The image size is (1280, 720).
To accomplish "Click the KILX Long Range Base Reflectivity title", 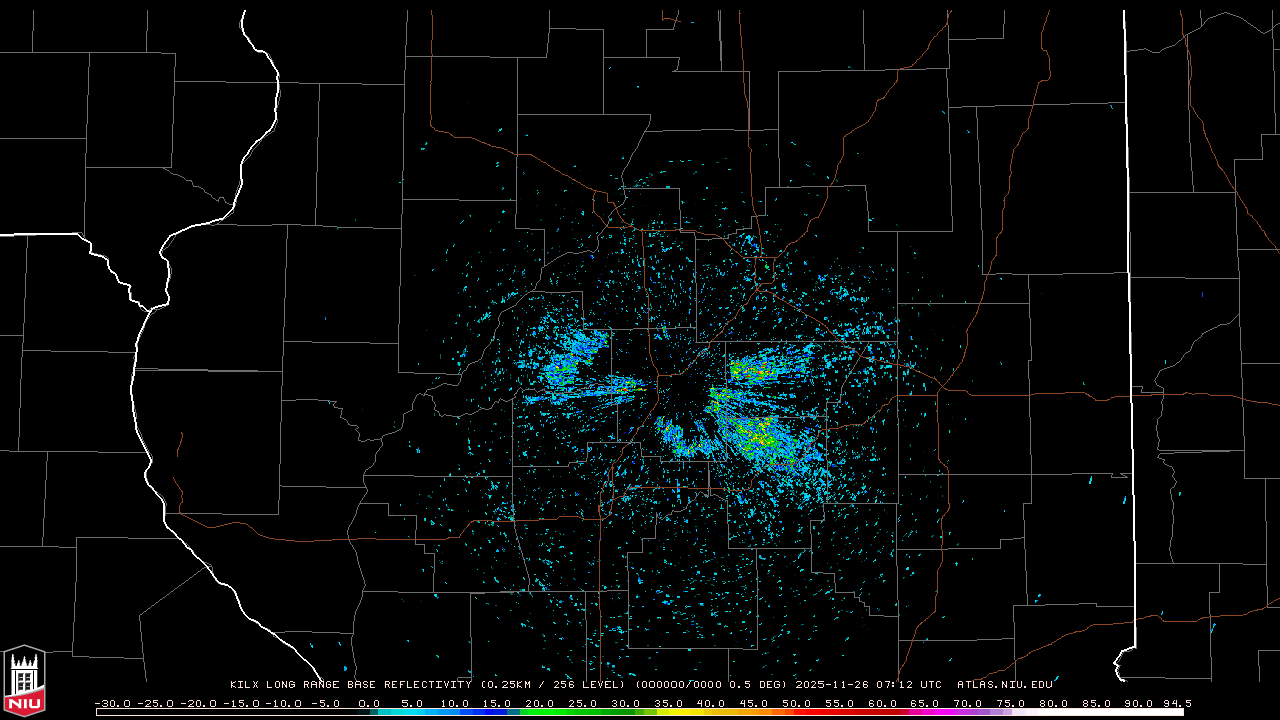I will click(350, 685).
